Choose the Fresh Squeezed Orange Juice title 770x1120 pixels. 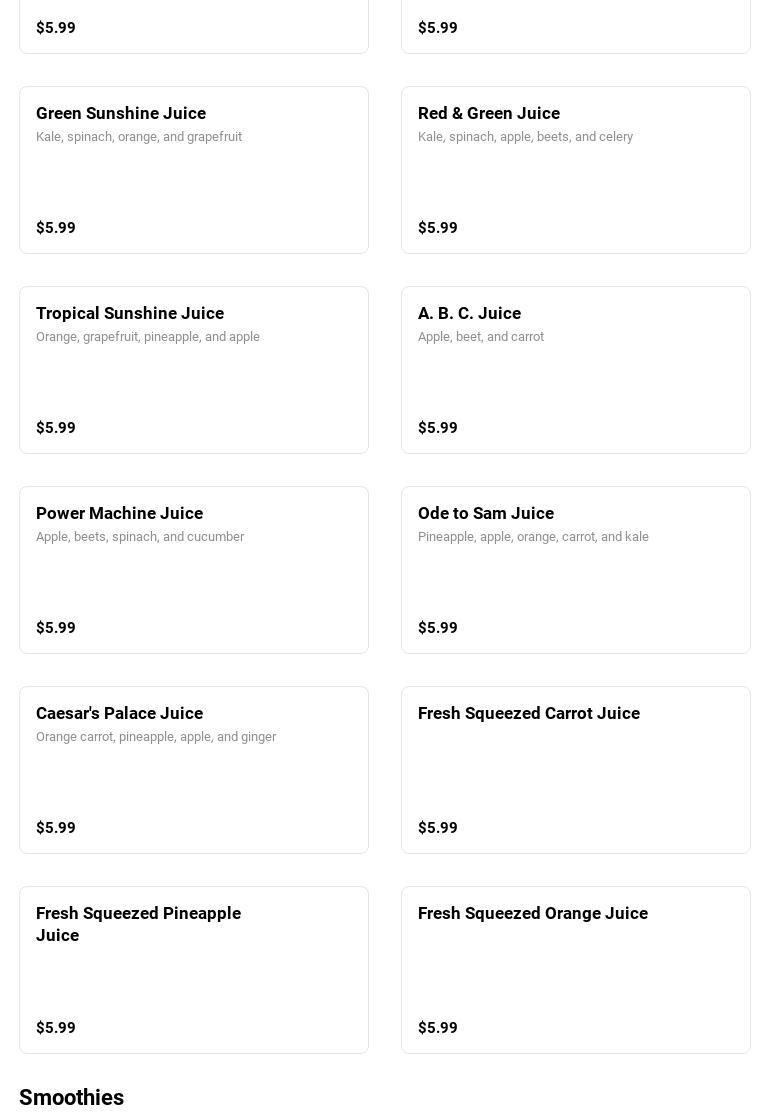(x=532, y=913)
